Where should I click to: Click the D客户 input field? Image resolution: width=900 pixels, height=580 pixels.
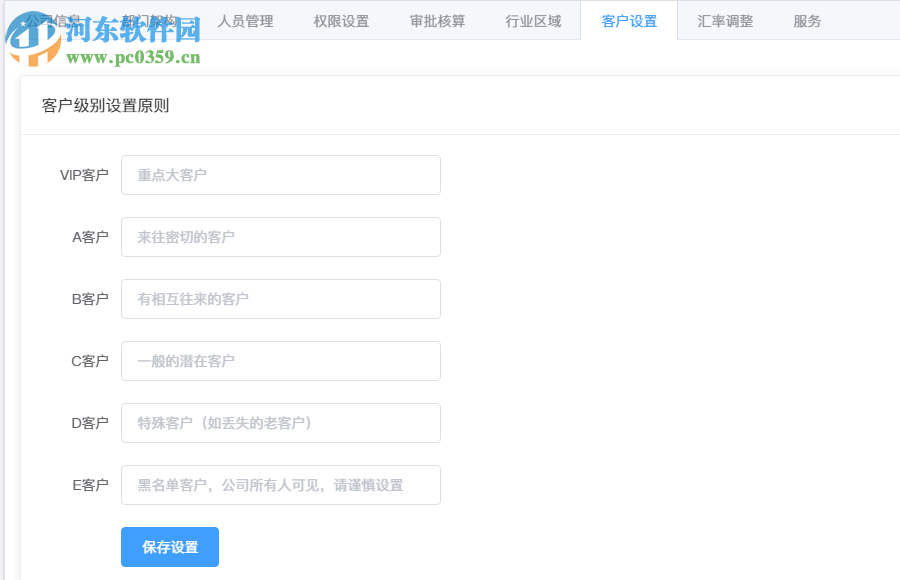click(x=280, y=423)
